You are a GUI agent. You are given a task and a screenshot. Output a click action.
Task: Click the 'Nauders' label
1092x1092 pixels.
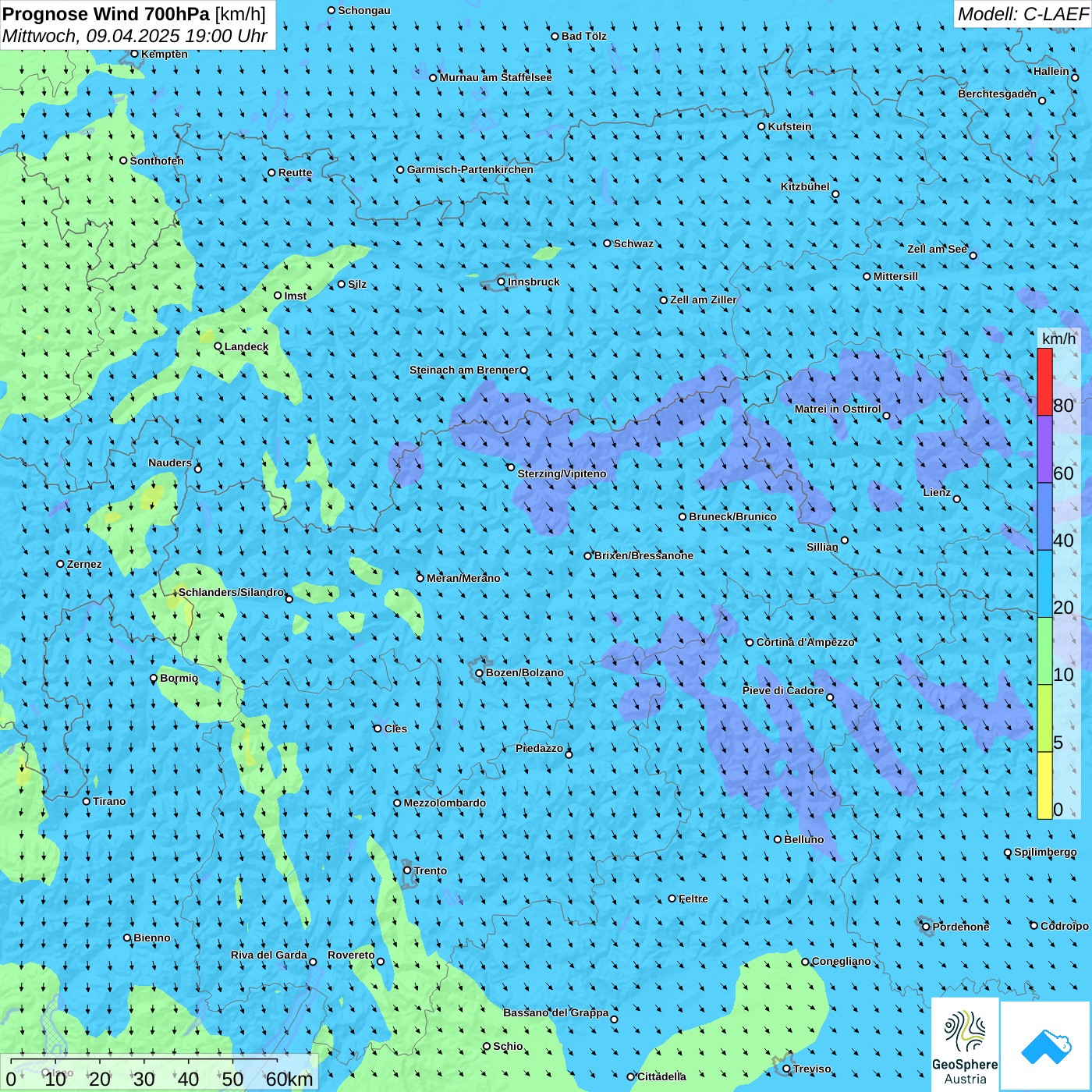(170, 463)
